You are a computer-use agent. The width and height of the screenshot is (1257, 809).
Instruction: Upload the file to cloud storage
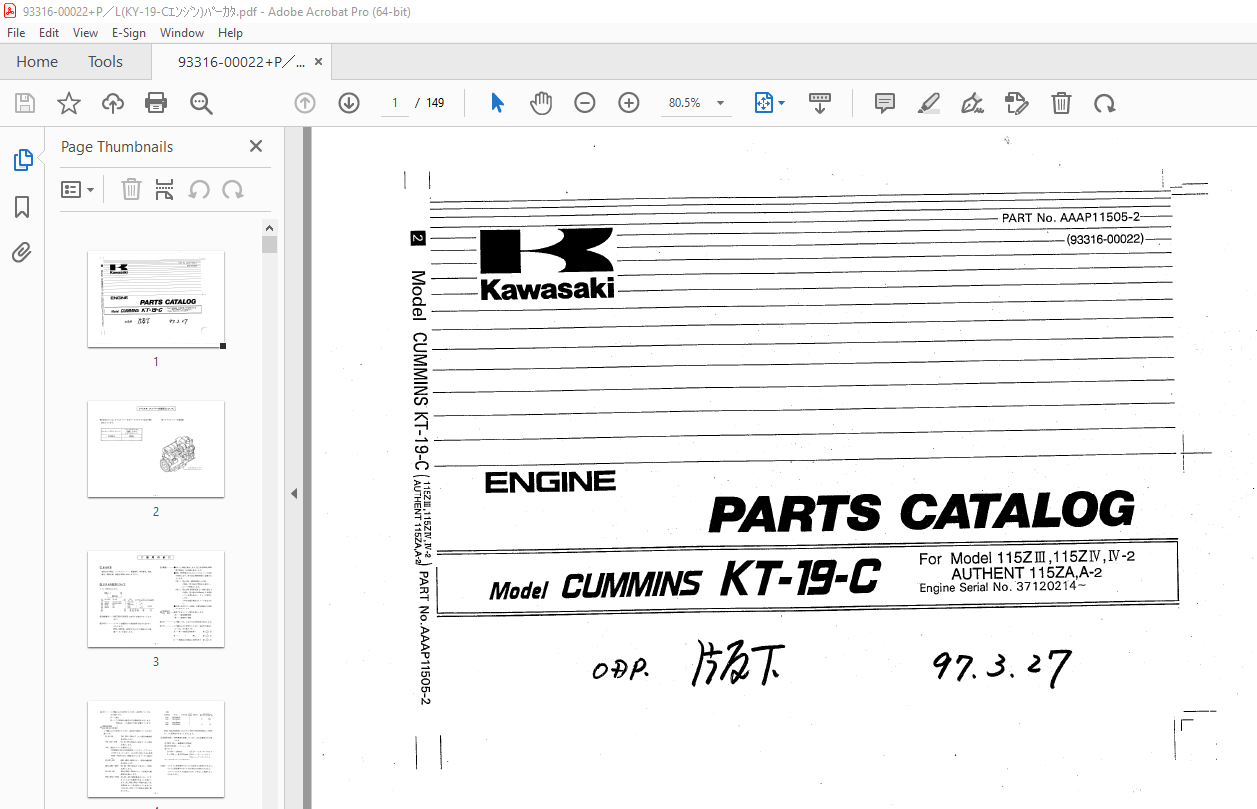tap(113, 103)
